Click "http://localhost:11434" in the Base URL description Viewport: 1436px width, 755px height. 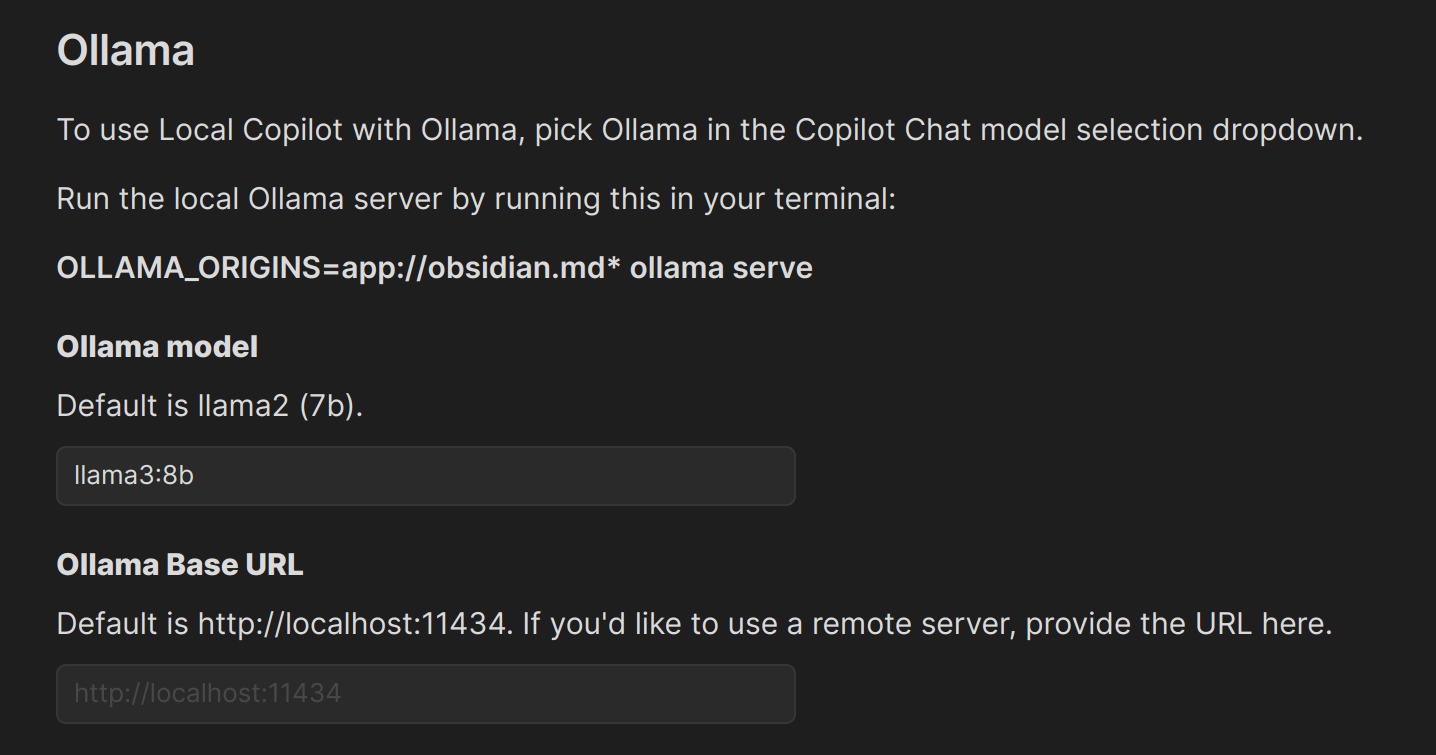pyautogui.click(x=350, y=624)
